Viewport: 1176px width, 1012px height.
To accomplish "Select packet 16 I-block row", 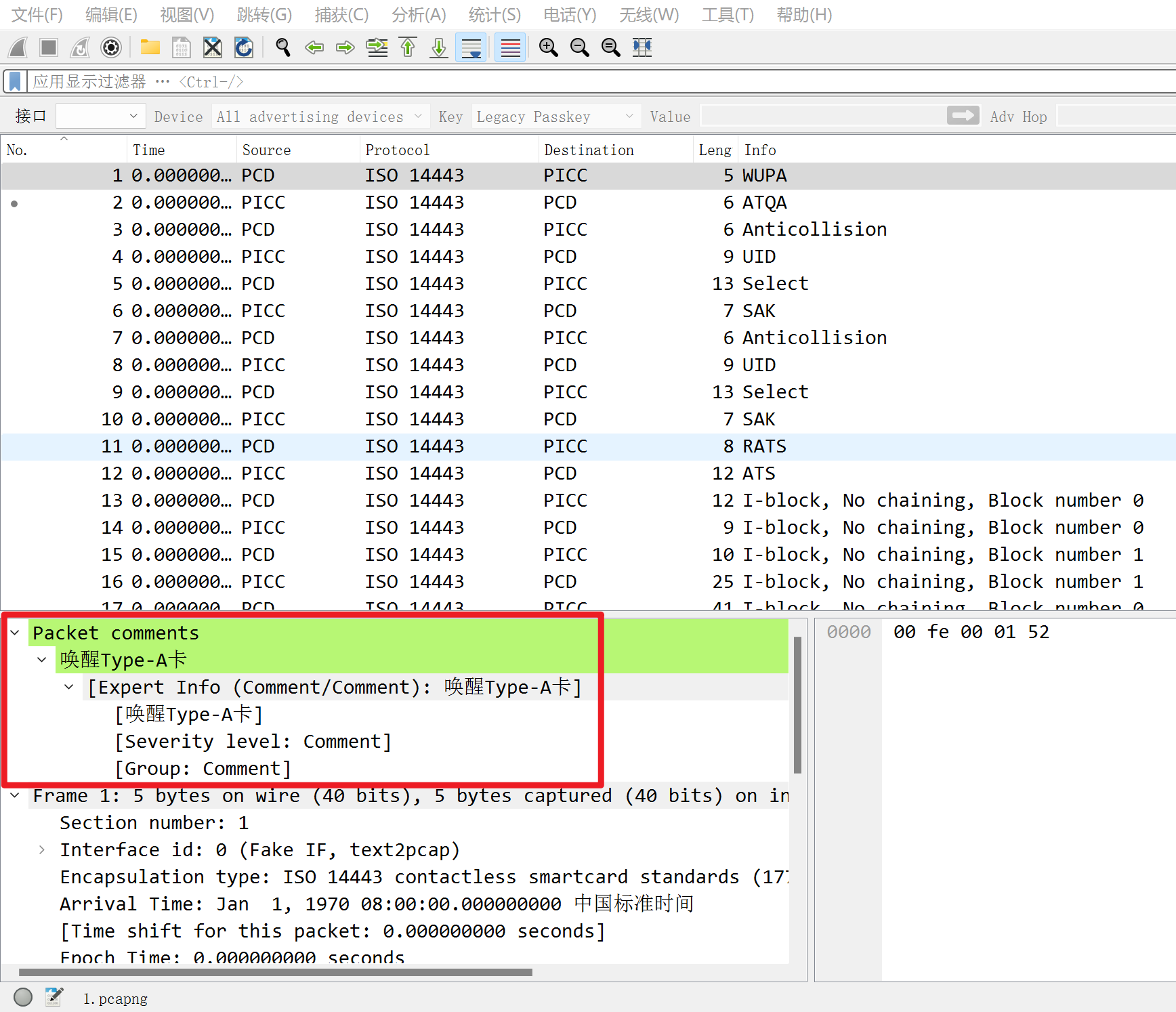I will (588, 582).
